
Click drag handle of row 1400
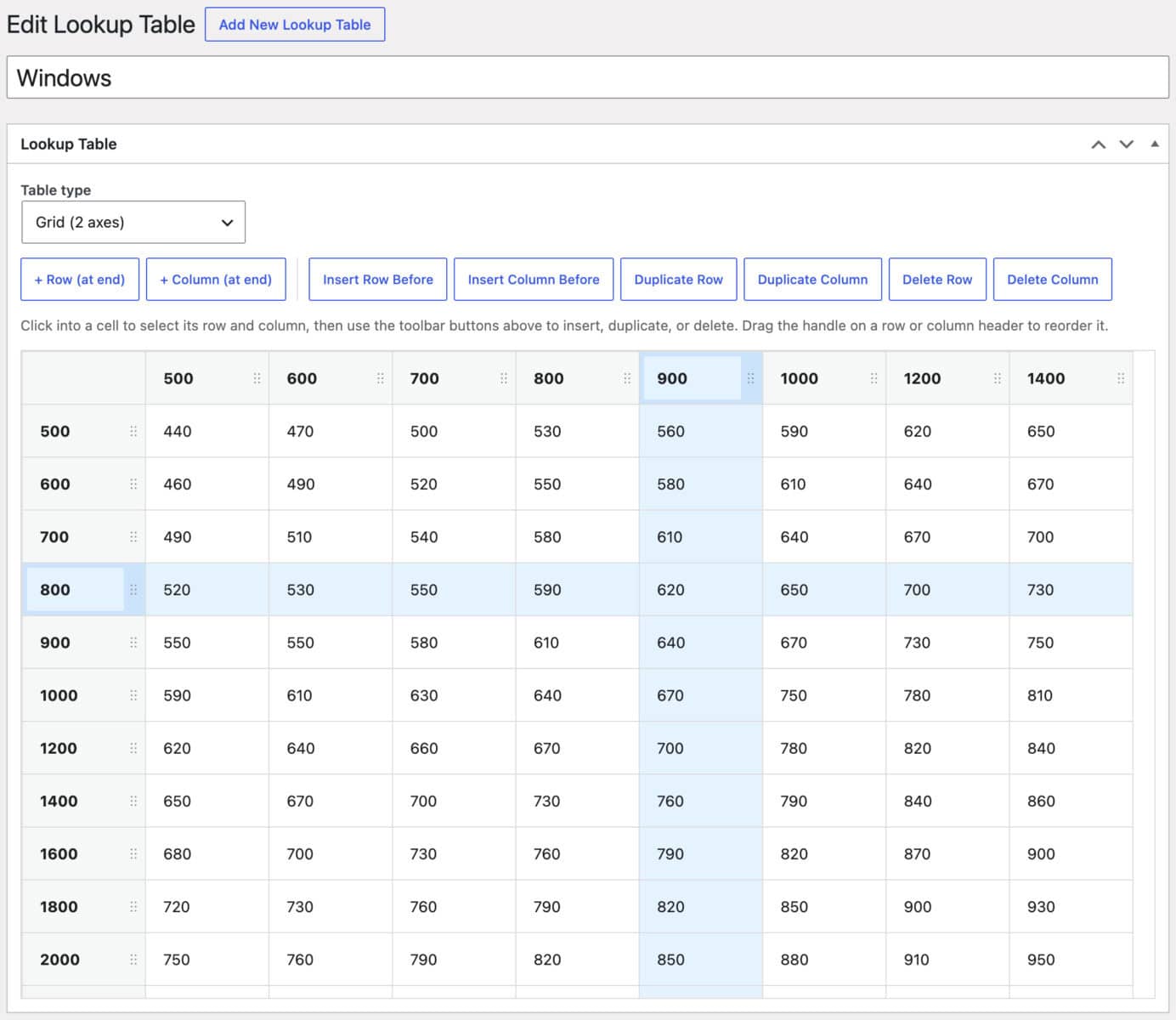point(133,801)
